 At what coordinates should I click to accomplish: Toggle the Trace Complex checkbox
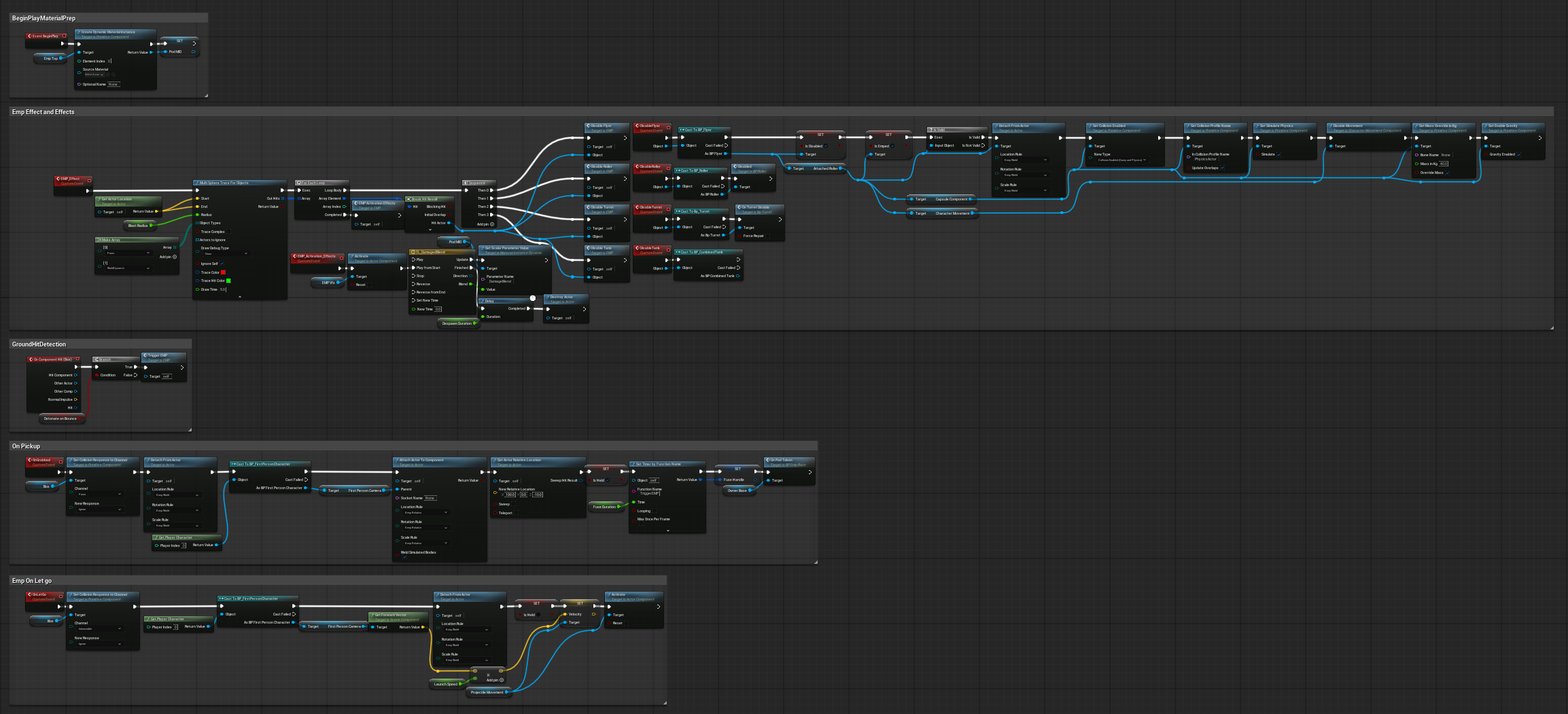(x=228, y=232)
